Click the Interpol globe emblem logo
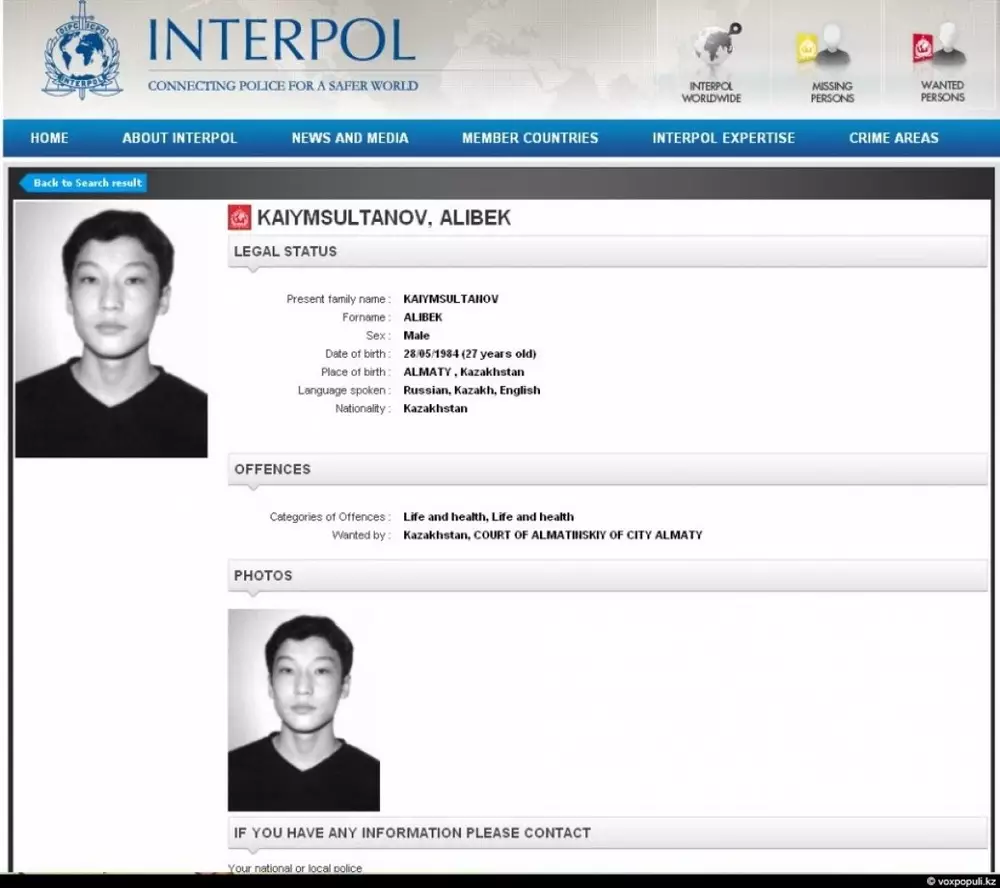The image size is (1000, 888). click(82, 58)
